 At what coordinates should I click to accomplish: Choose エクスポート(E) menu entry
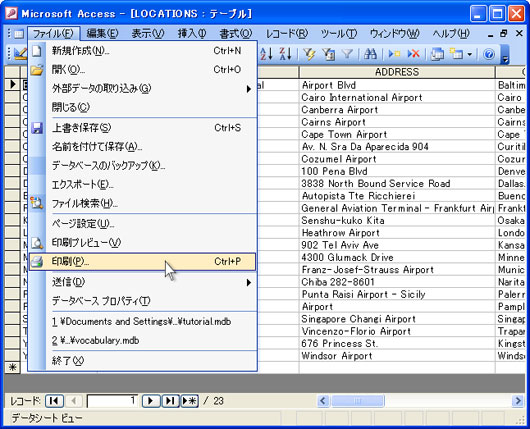tap(142, 185)
